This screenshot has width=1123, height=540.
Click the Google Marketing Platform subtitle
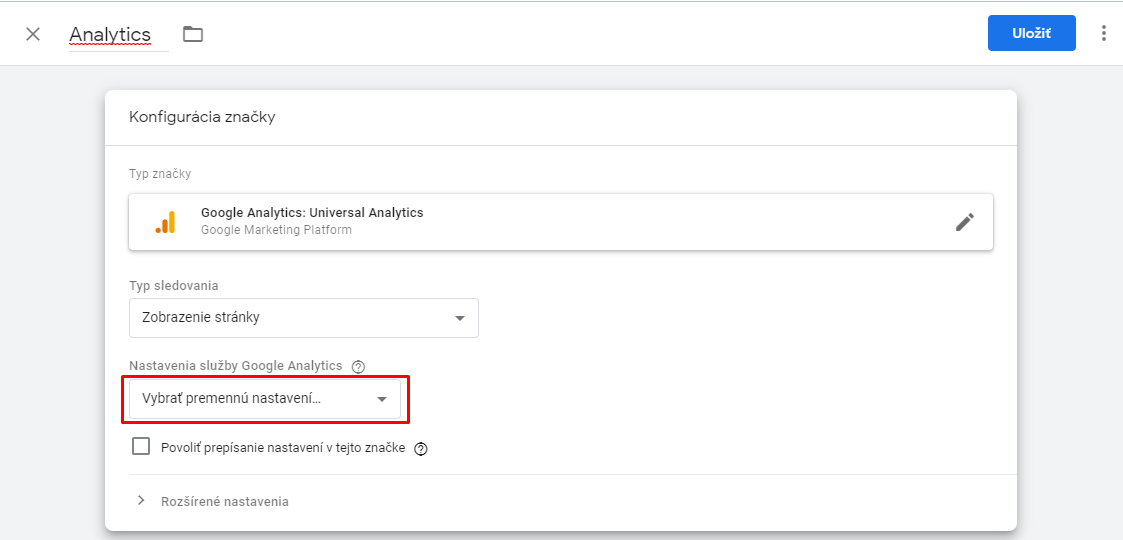[276, 230]
